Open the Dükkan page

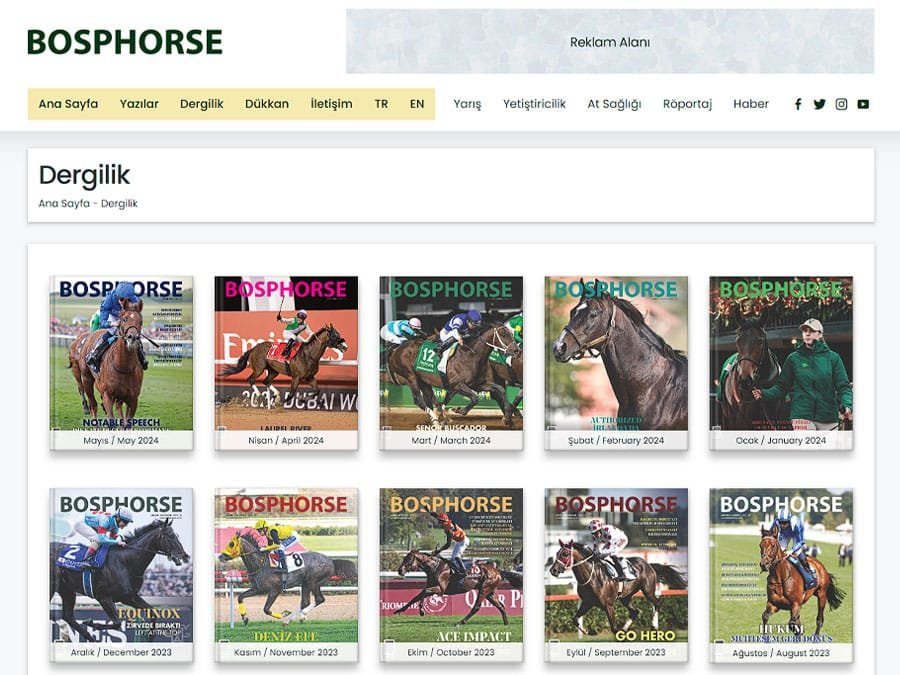pyautogui.click(x=264, y=103)
